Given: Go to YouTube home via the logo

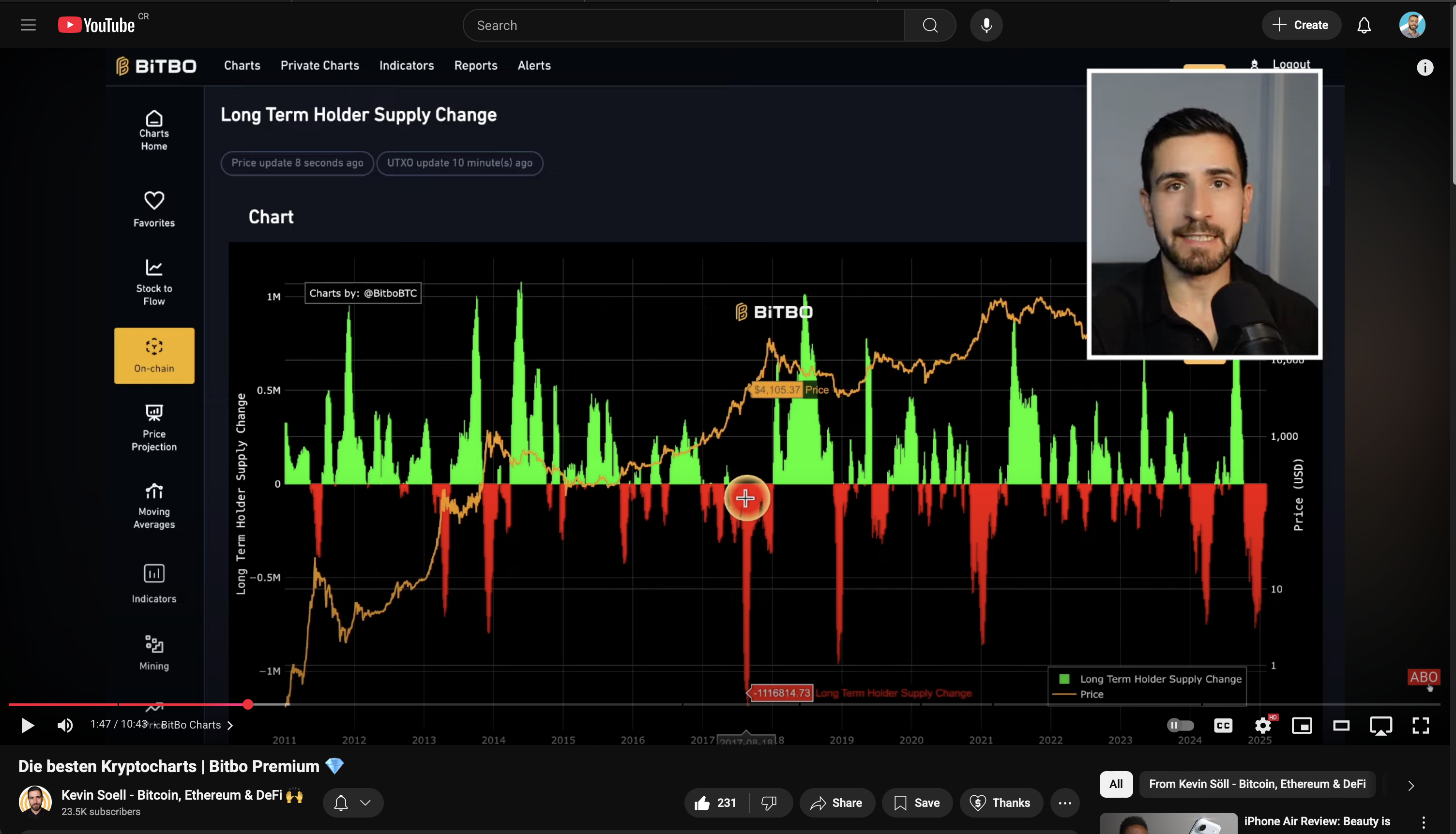Looking at the screenshot, I should pyautogui.click(x=96, y=25).
